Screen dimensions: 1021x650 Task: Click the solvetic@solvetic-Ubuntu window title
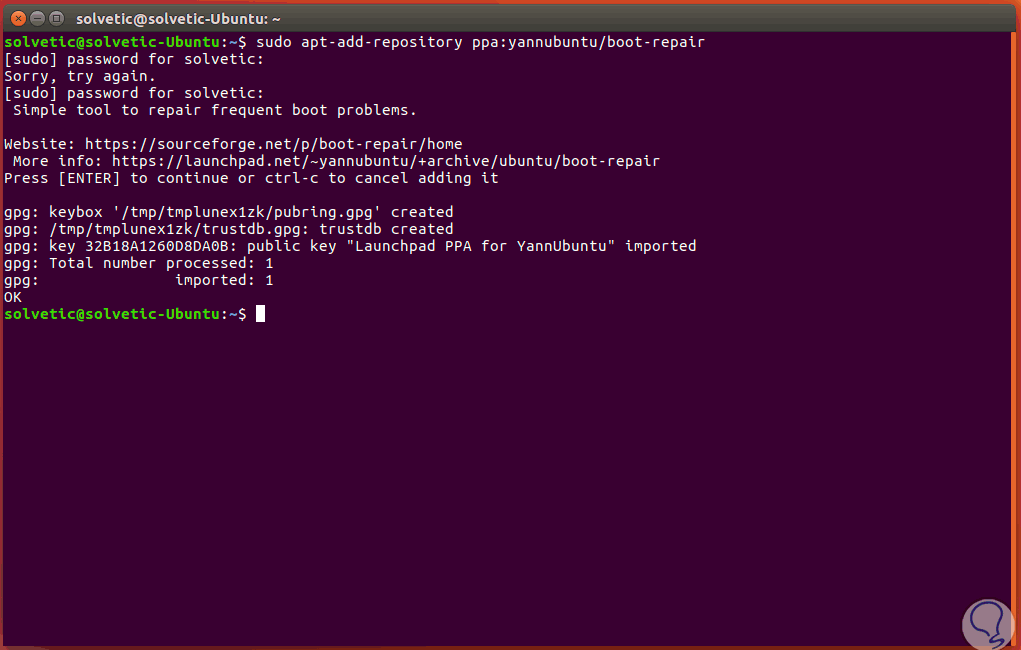tap(178, 18)
